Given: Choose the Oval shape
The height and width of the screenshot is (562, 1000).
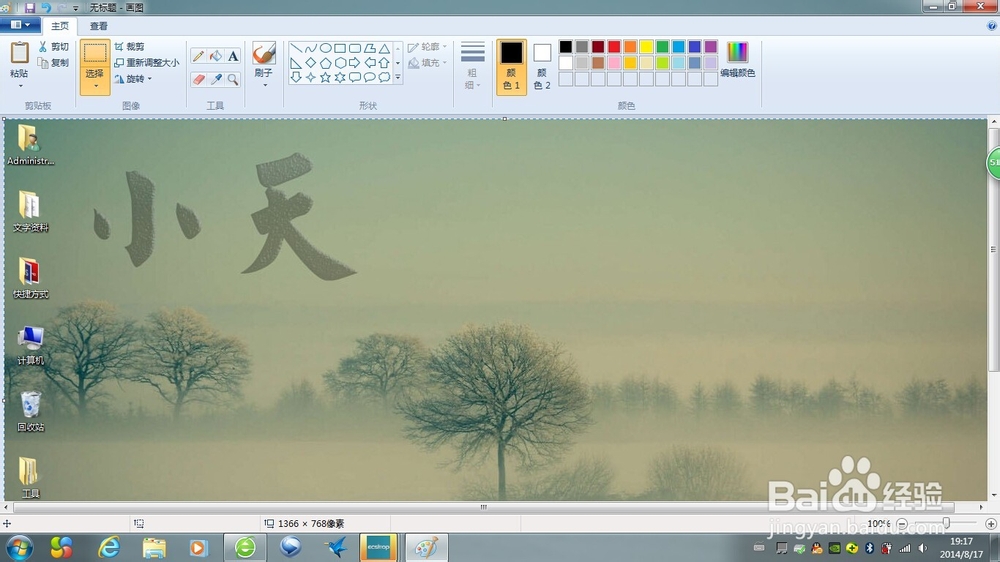Looking at the screenshot, I should [x=325, y=48].
